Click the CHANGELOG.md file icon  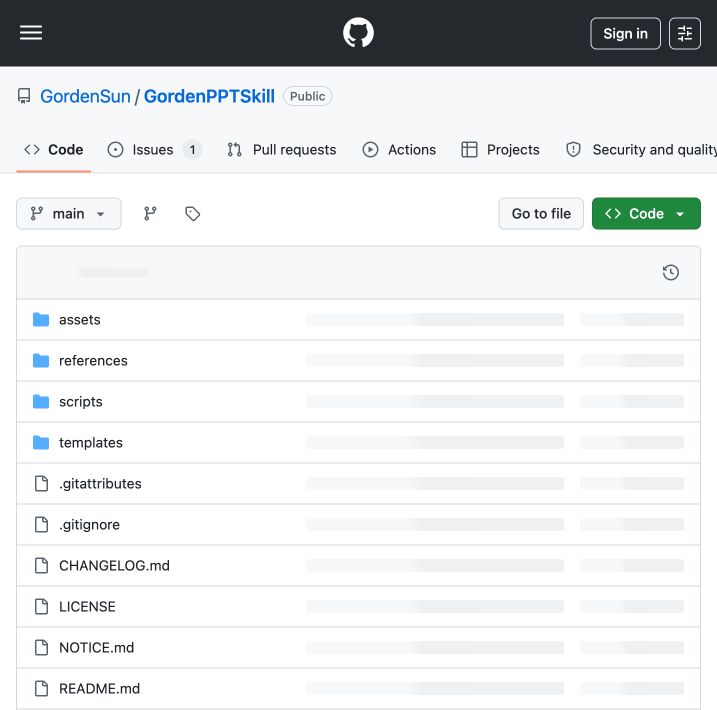click(x=42, y=566)
